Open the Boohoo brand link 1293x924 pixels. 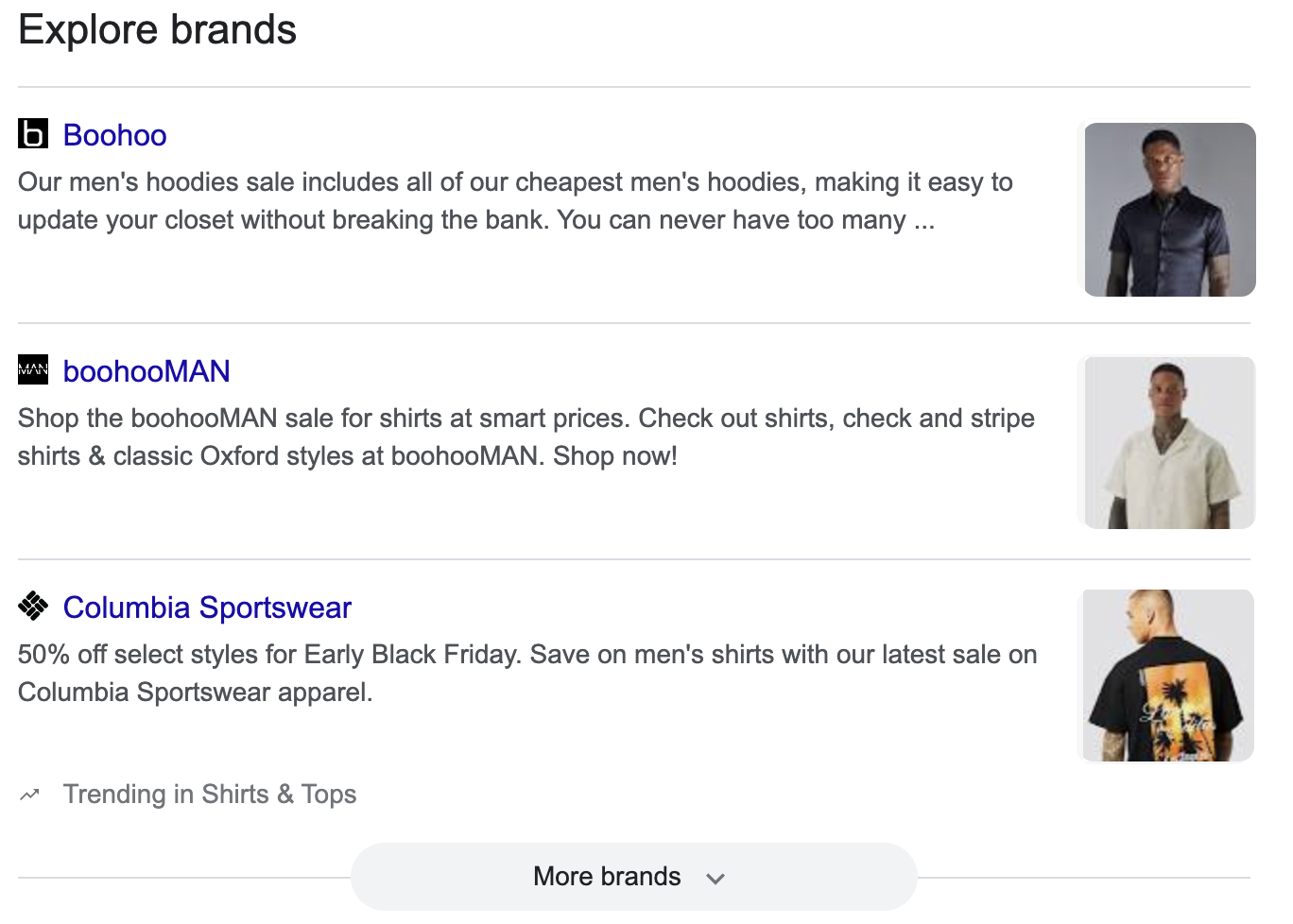(x=114, y=135)
